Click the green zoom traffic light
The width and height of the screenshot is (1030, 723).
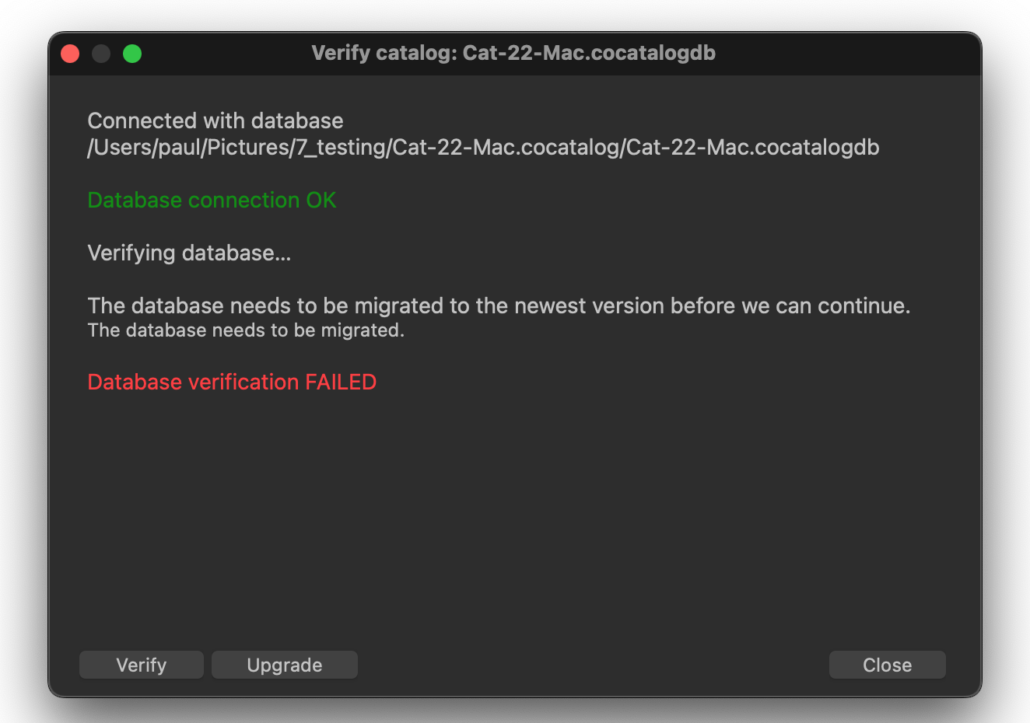133,53
